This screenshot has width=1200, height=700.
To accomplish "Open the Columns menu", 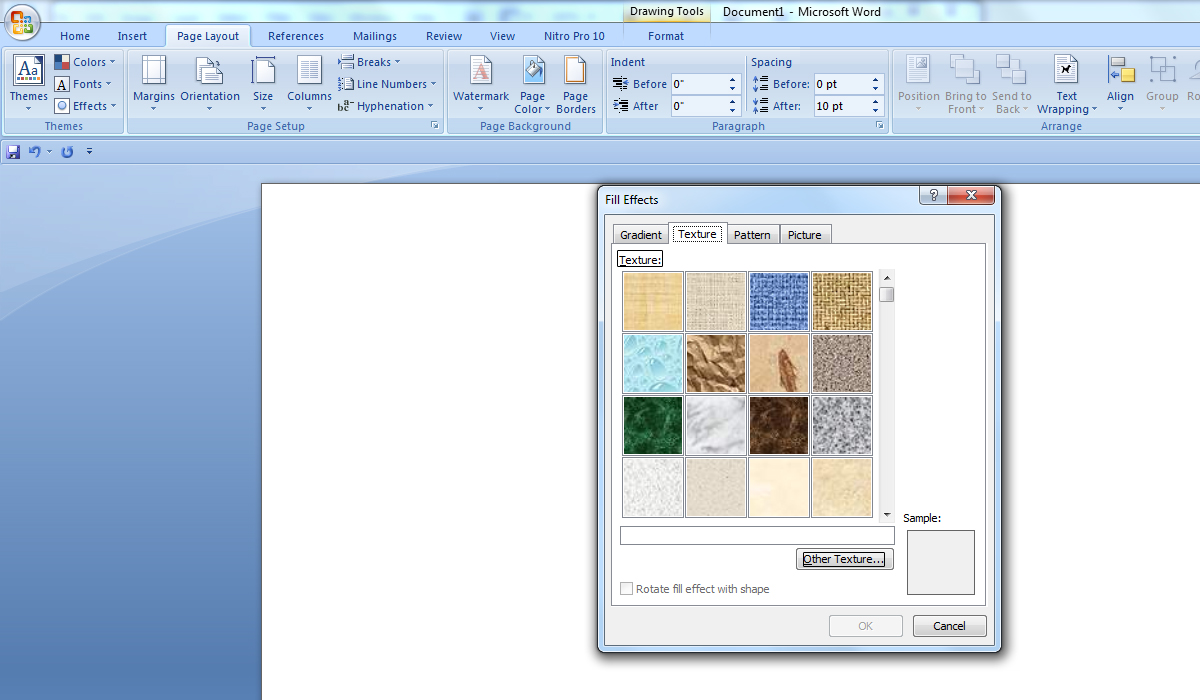I will 309,84.
